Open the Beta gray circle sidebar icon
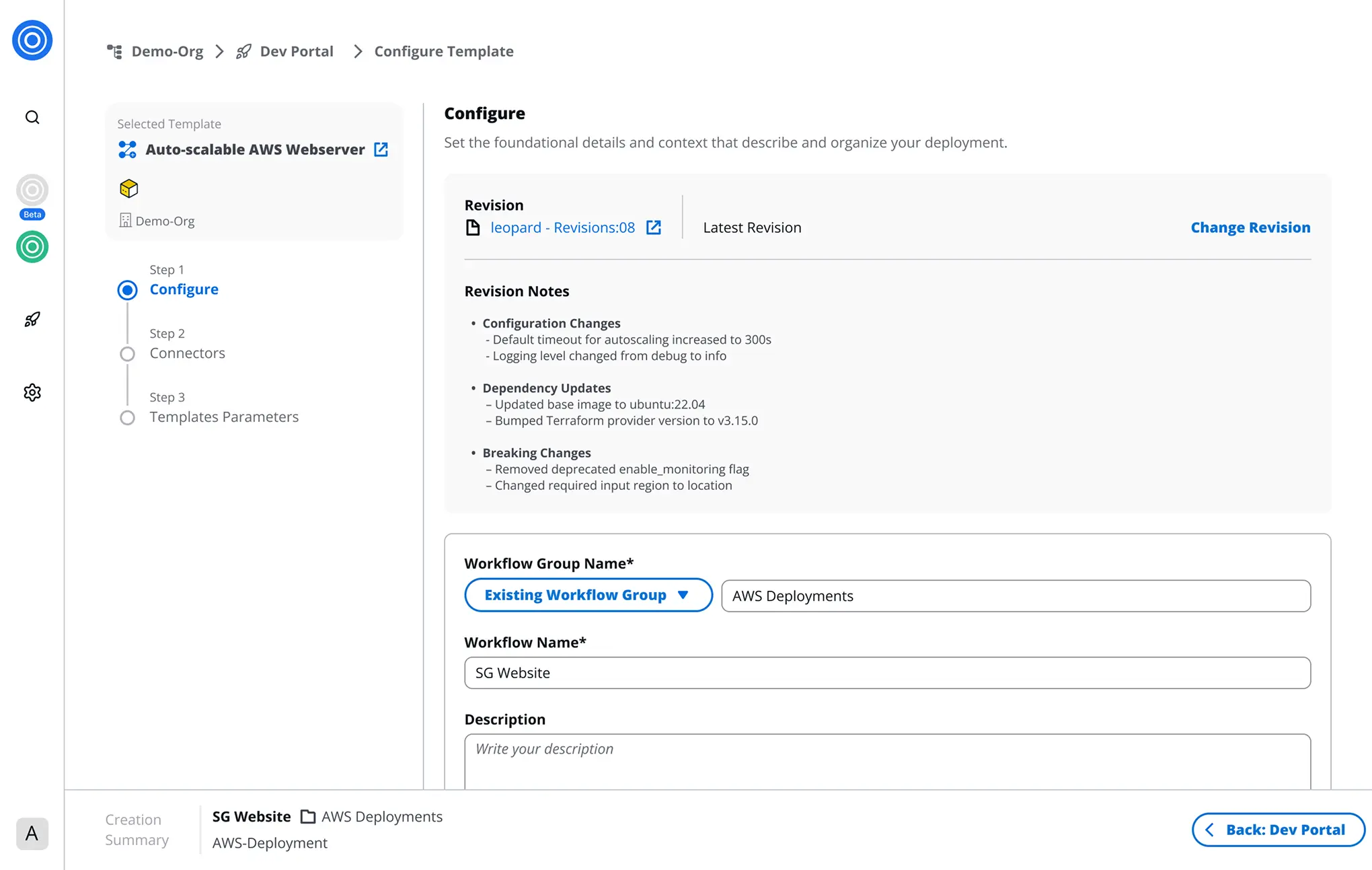This screenshot has height=870, width=1372. 32,191
